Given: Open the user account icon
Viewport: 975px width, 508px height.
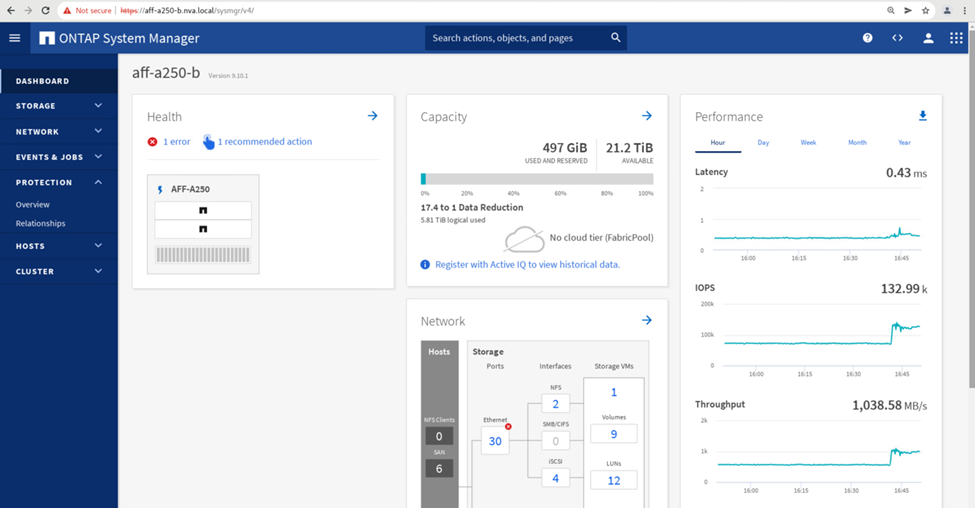Looking at the screenshot, I should pyautogui.click(x=928, y=38).
